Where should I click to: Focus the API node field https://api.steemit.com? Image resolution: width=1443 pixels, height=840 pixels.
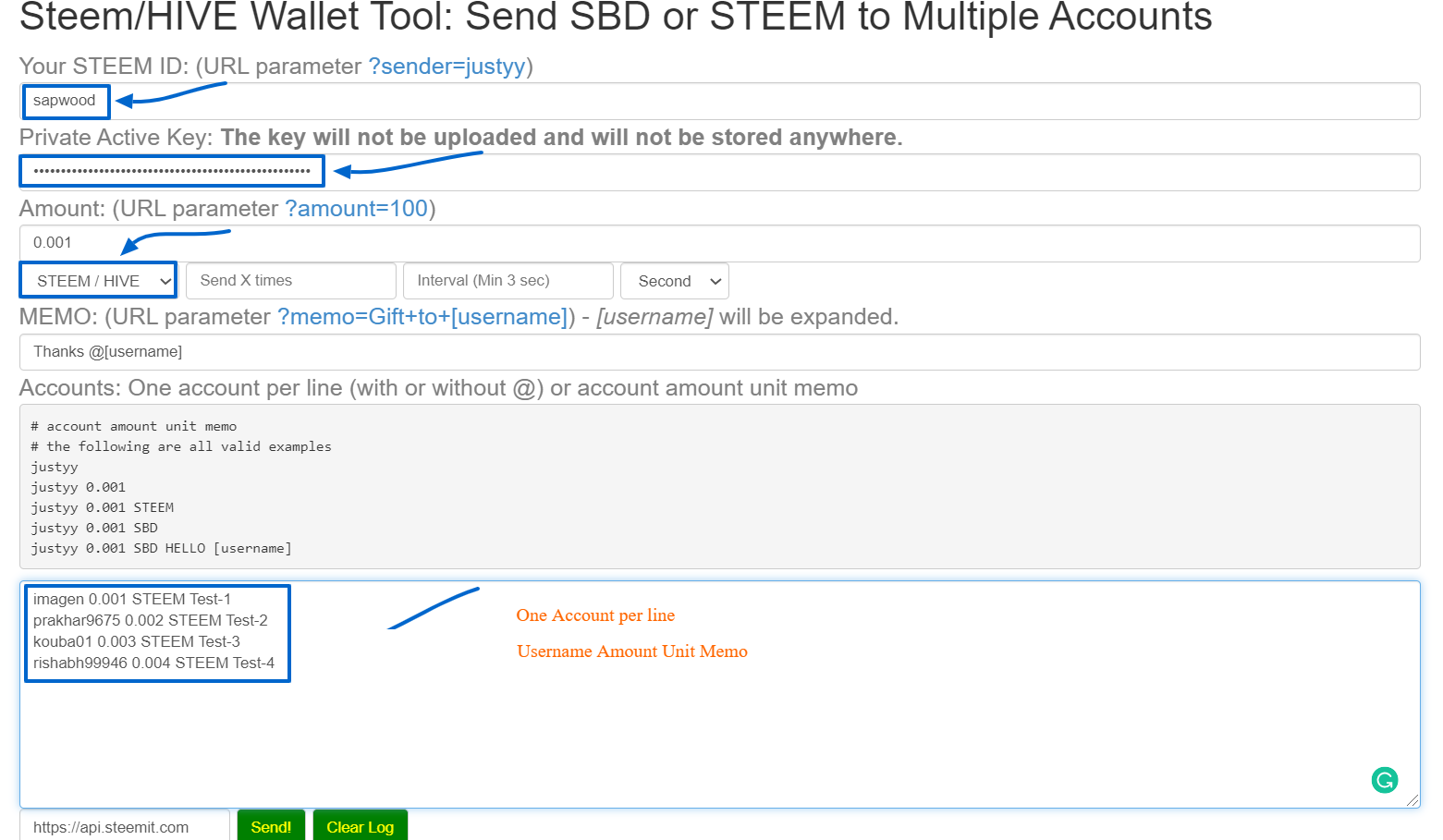pyautogui.click(x=125, y=826)
